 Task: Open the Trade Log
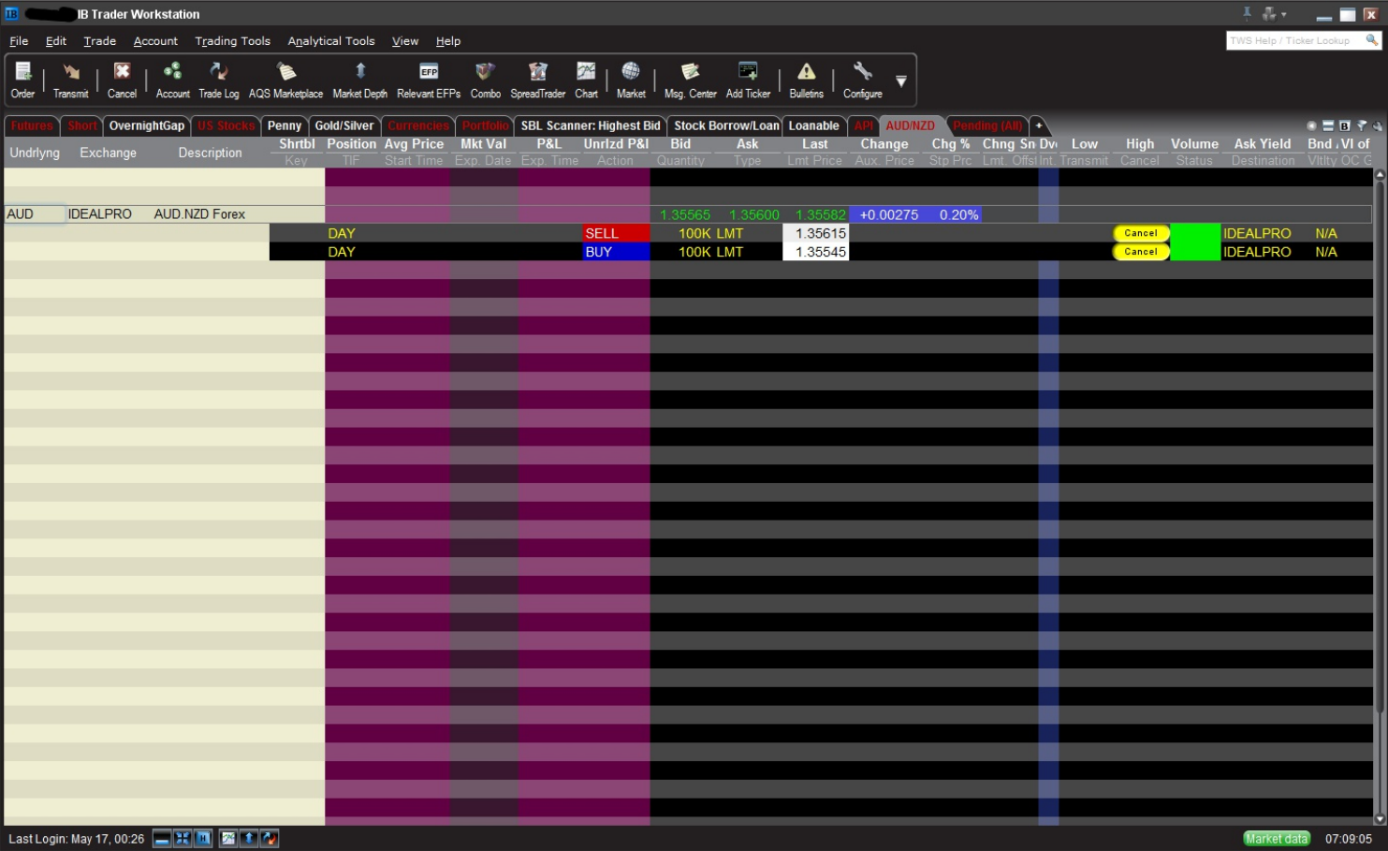pyautogui.click(x=218, y=80)
